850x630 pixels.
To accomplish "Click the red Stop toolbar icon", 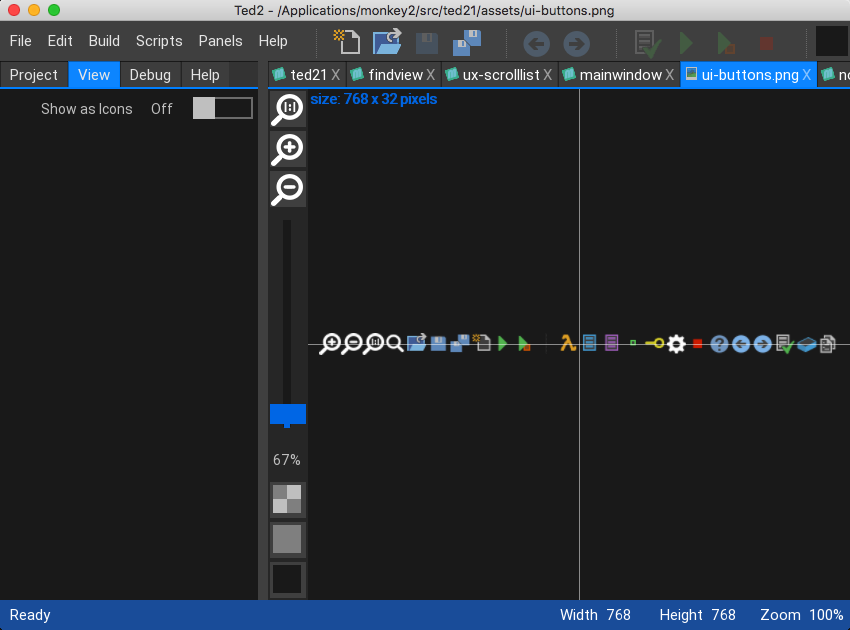I will click(x=766, y=43).
